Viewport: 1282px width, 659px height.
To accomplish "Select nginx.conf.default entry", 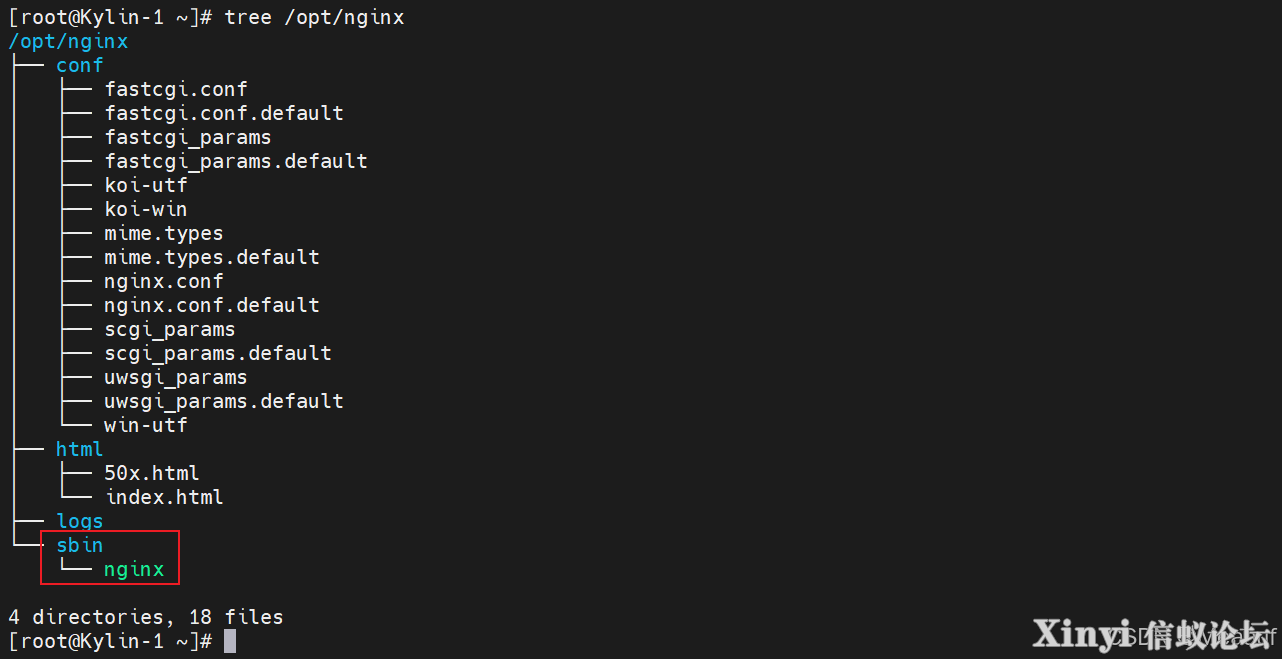I will [212, 305].
